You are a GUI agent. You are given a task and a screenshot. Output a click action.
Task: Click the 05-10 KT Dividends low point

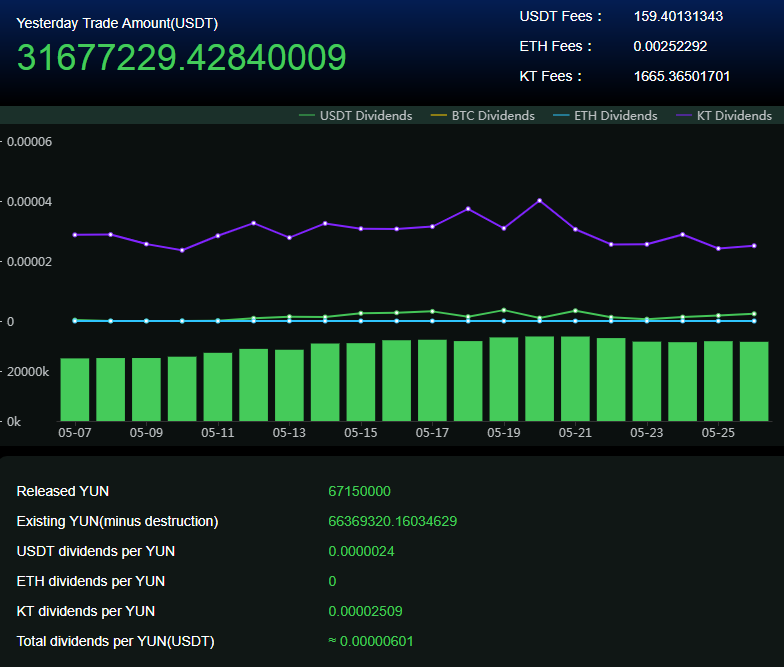[182, 250]
